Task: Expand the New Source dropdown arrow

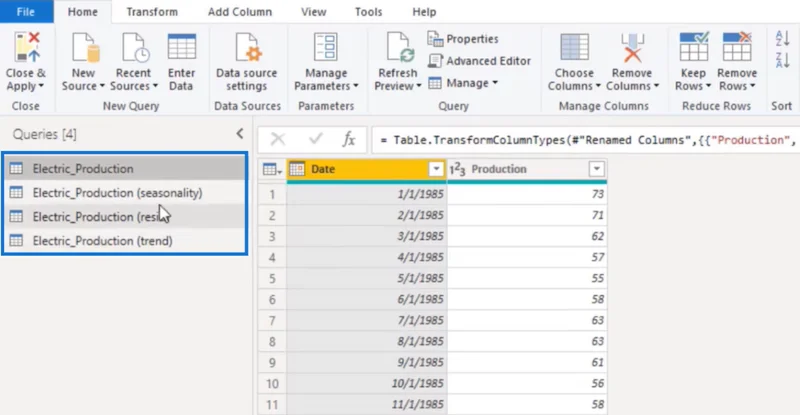Action: tap(102, 86)
